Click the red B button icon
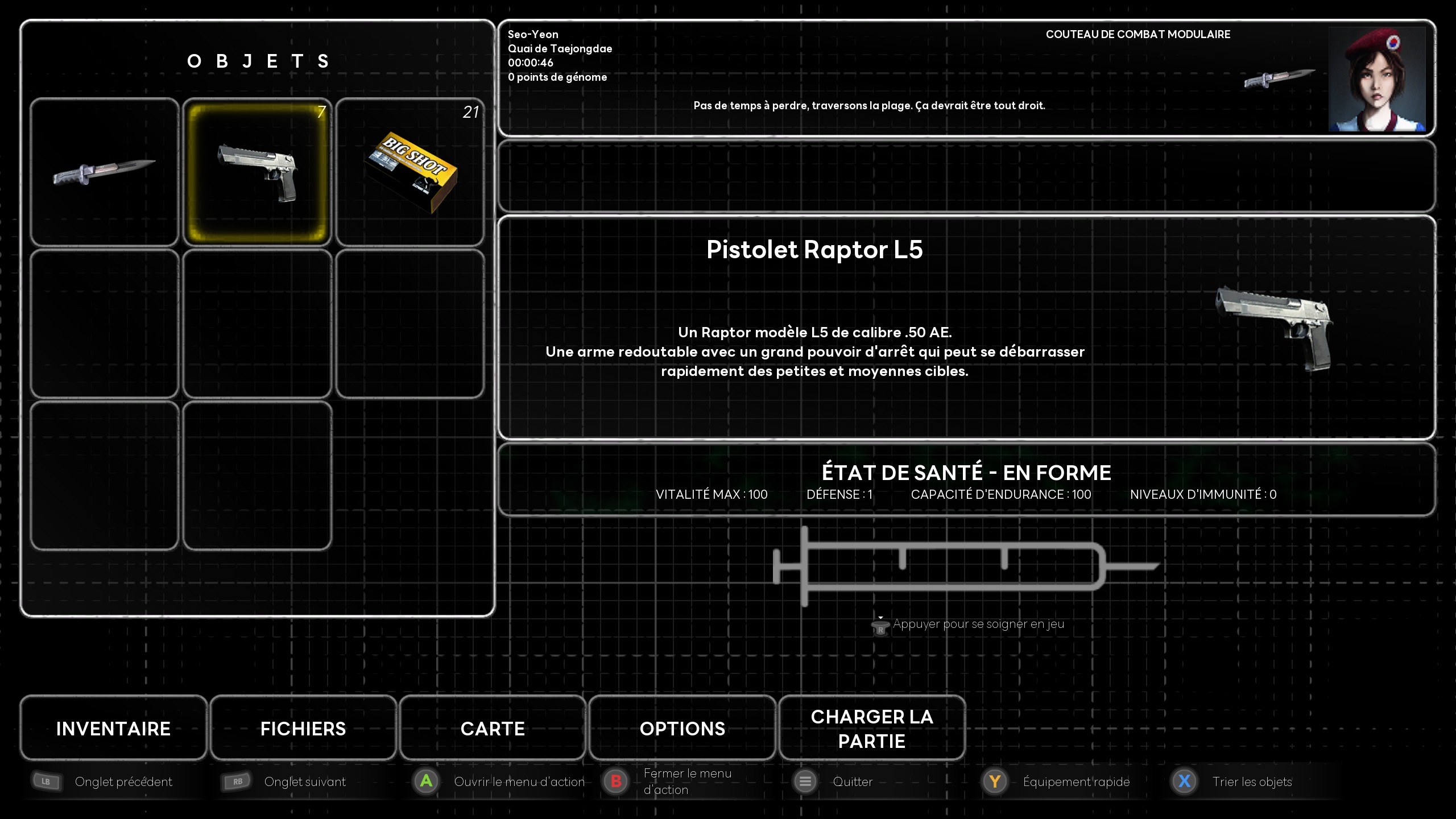1456x819 pixels. tap(615, 781)
